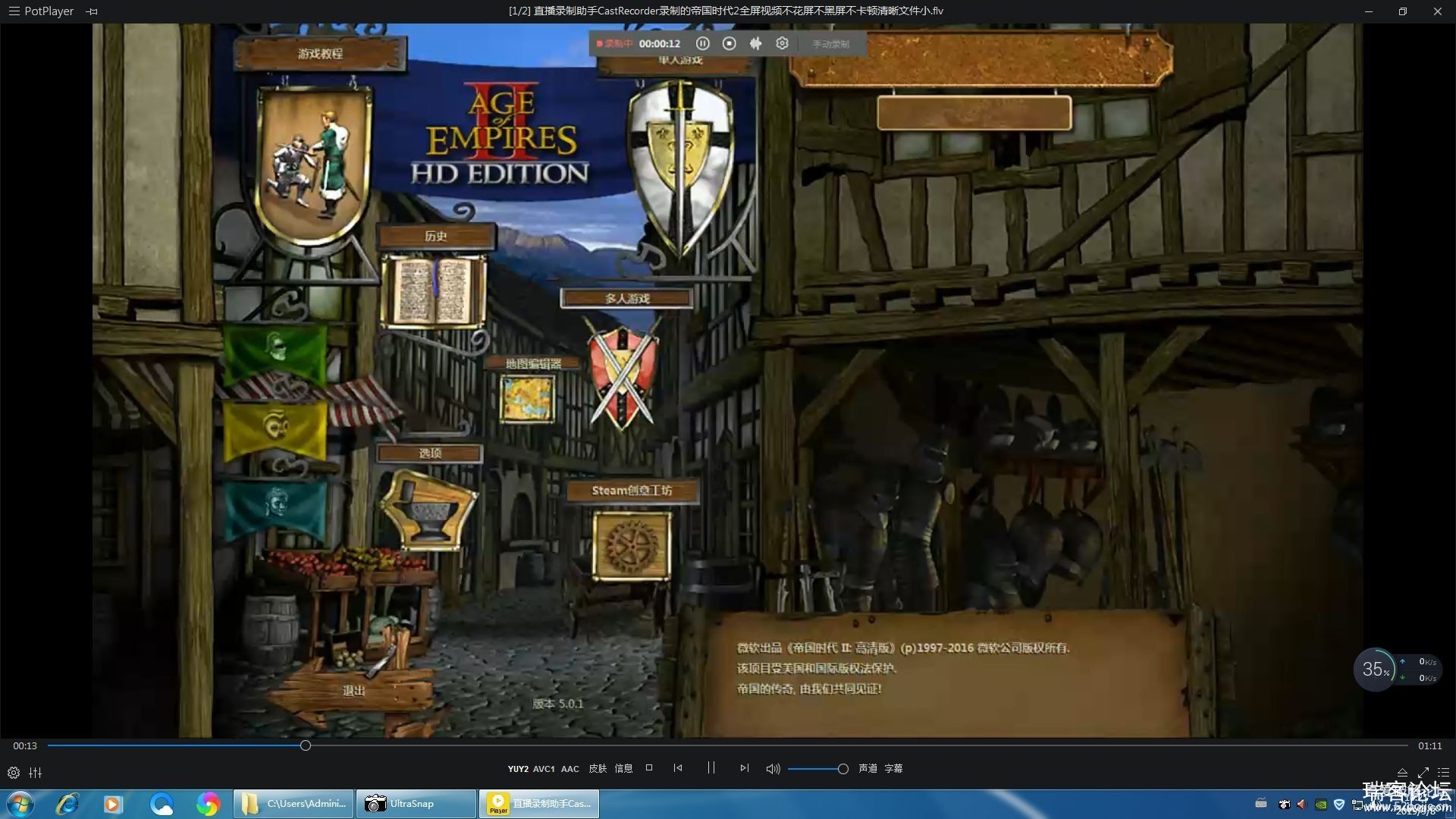1456x819 pixels.
Task: Open the PotPlayer main menu
Action: click(40, 11)
